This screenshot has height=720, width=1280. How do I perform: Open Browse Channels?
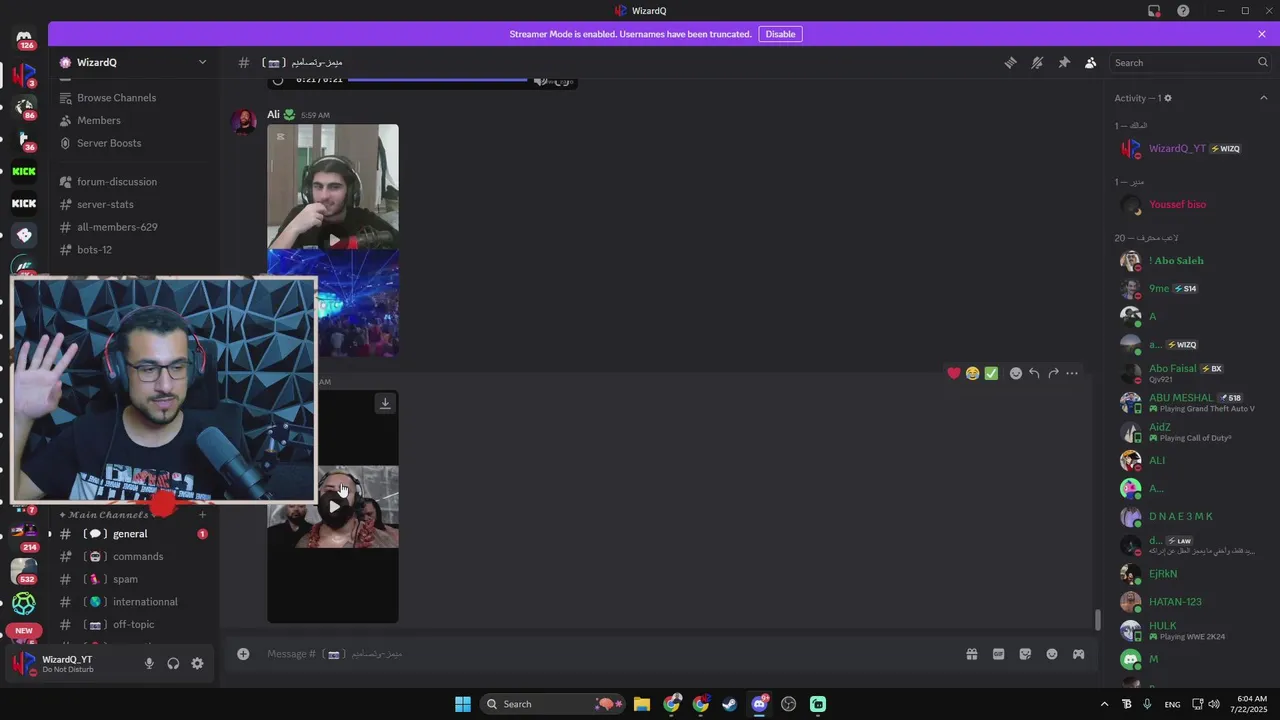[x=116, y=98]
